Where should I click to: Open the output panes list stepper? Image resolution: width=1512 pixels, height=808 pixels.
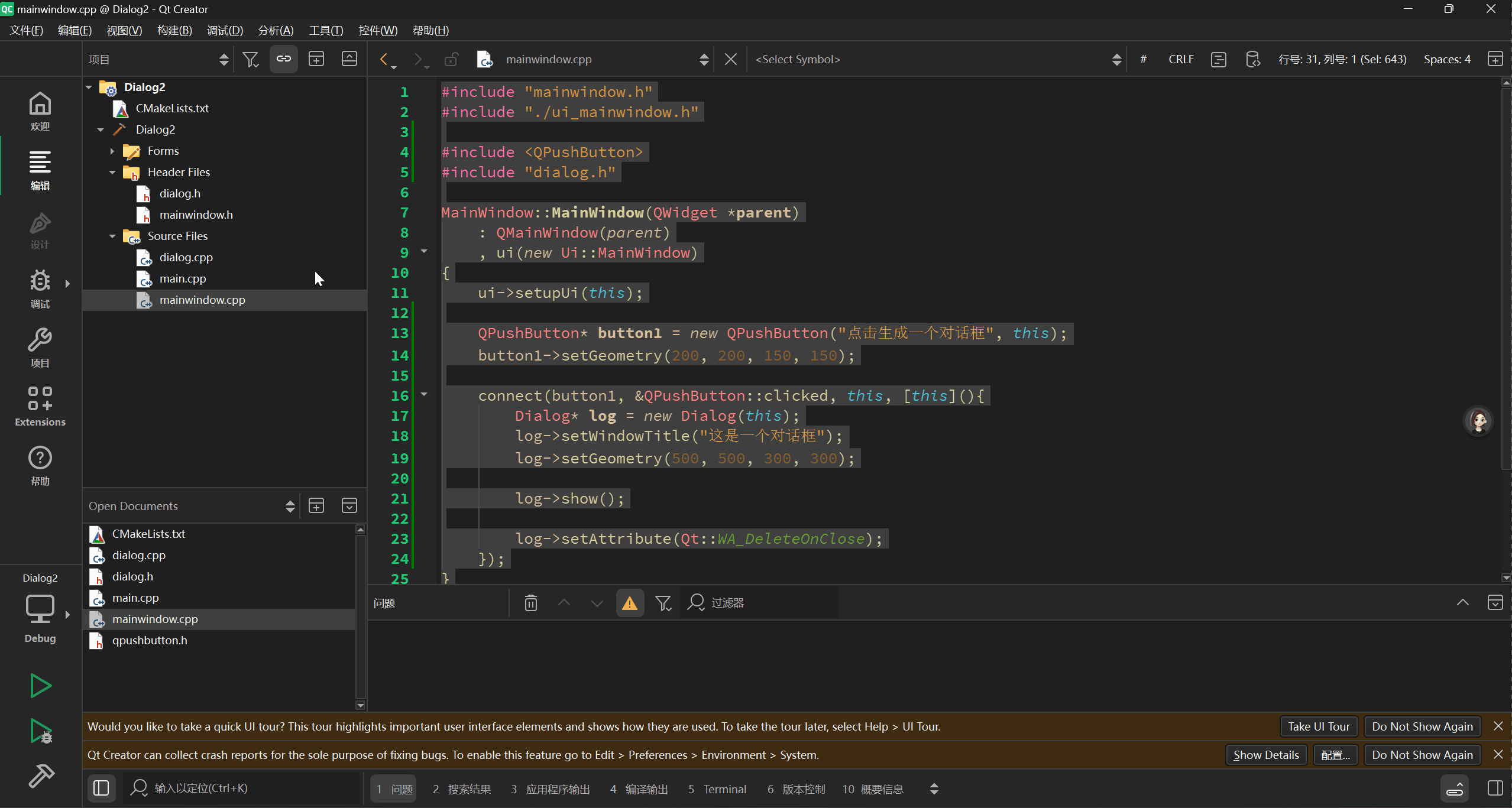point(934,788)
